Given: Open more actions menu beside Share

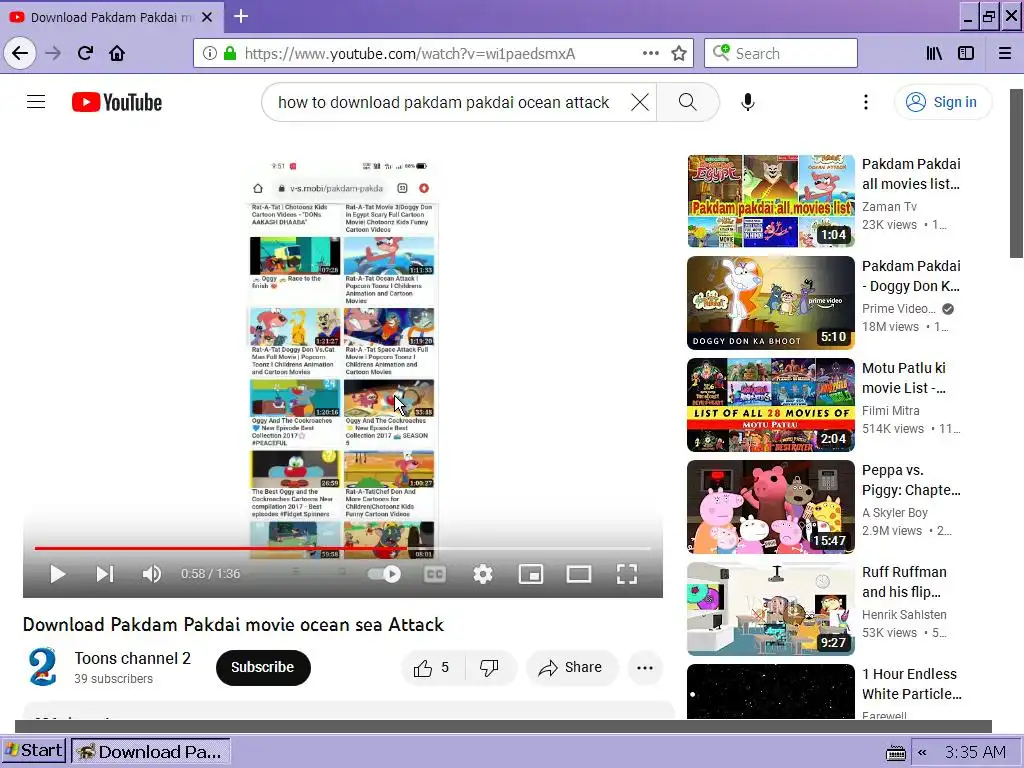Looking at the screenshot, I should 645,667.
